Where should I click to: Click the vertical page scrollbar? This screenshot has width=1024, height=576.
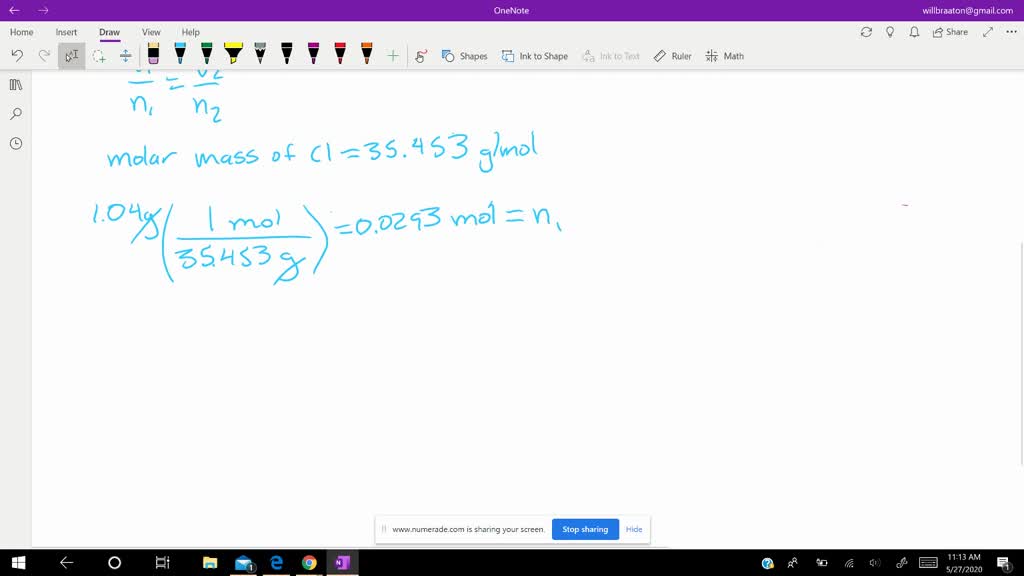click(1021, 353)
